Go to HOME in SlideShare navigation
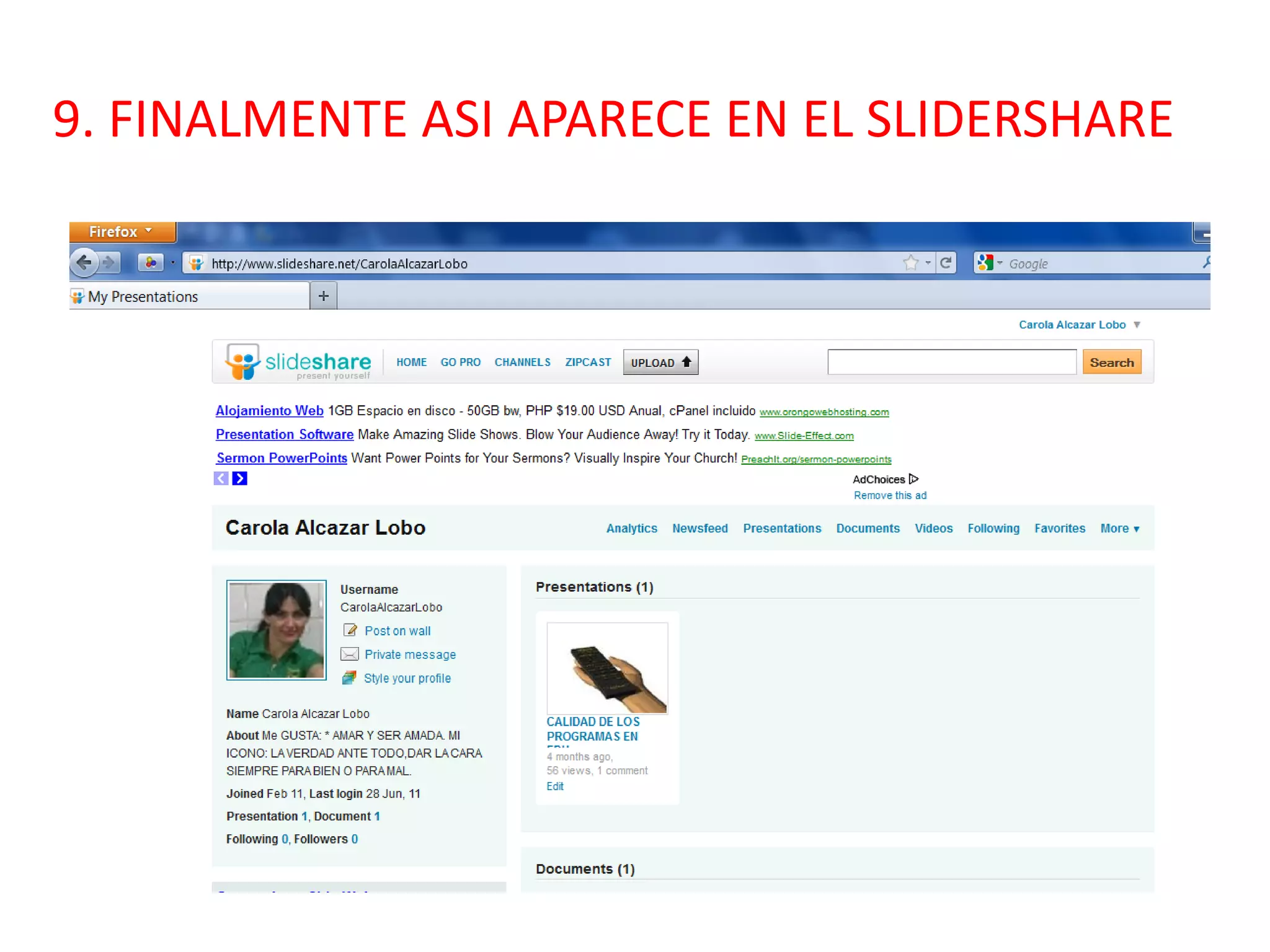 (412, 362)
